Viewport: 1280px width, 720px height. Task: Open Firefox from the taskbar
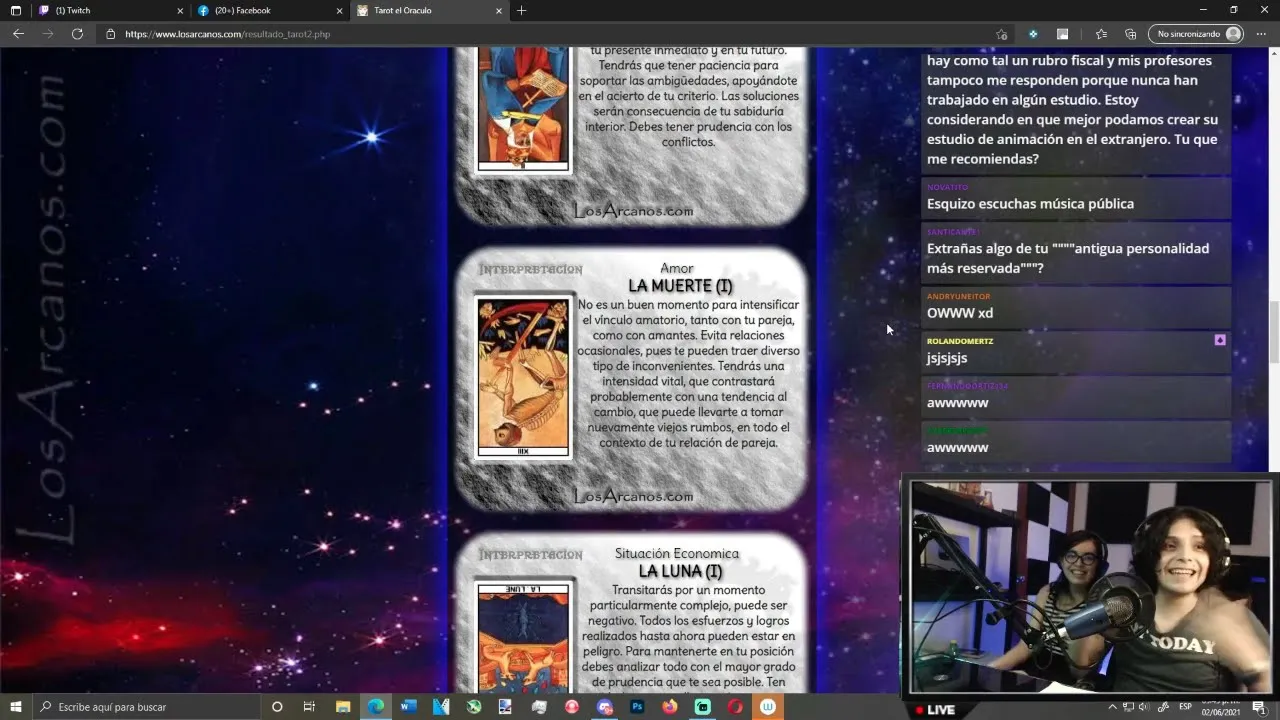[670, 707]
